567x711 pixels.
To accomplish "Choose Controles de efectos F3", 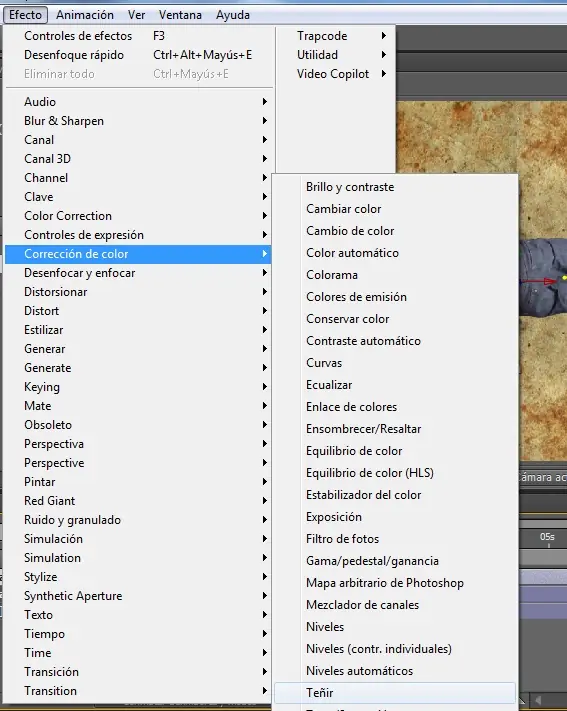I will [x=138, y=36].
